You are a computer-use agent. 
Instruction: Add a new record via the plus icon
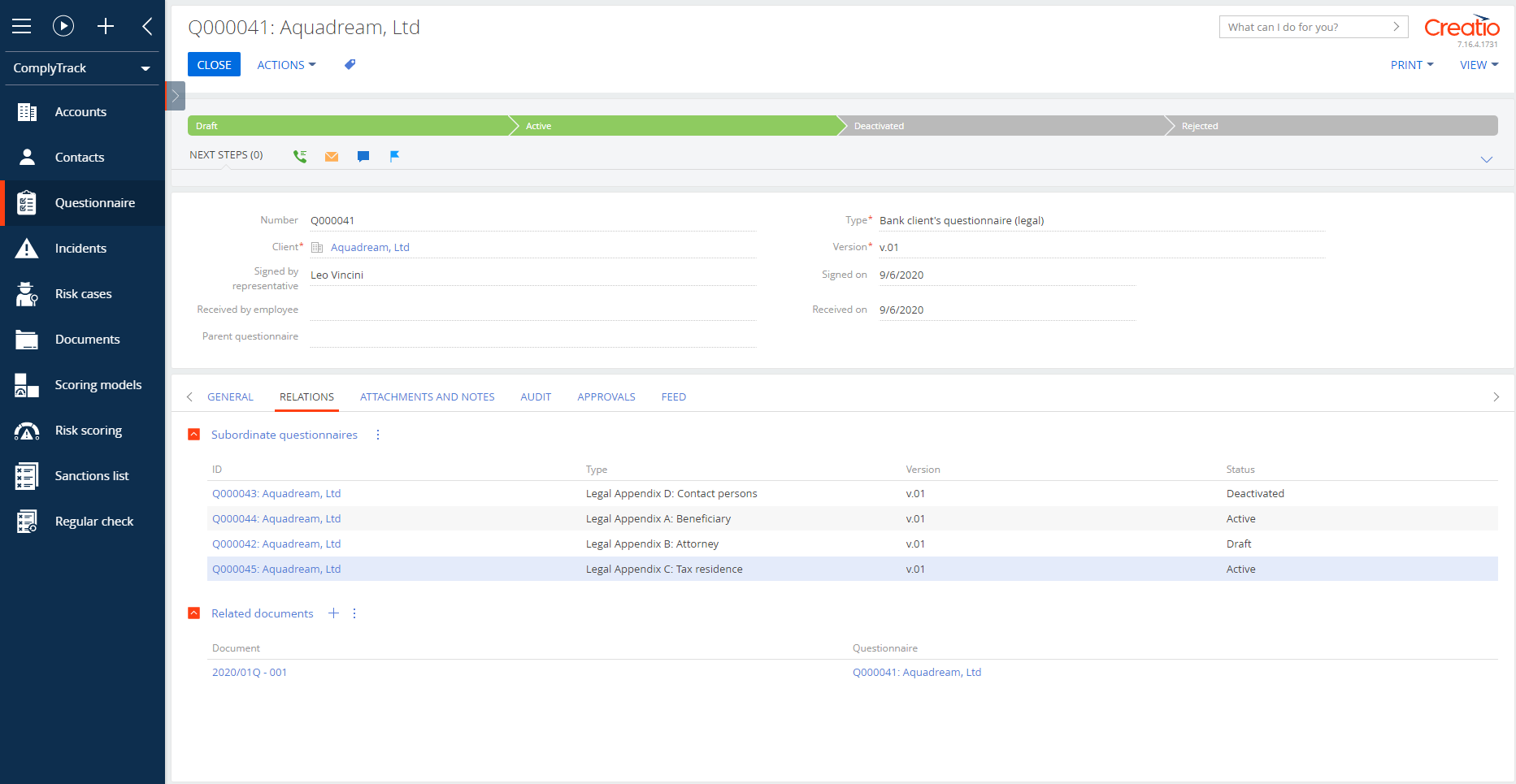point(106,26)
